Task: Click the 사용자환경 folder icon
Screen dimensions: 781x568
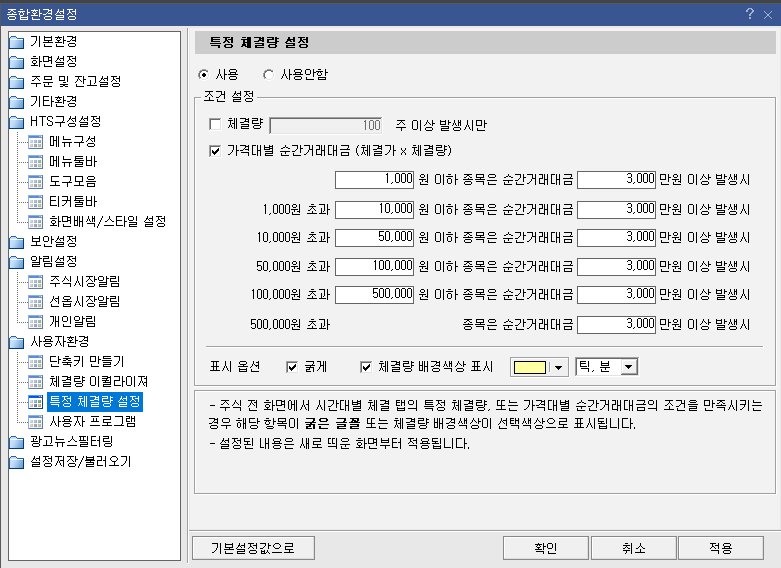Action: click(x=16, y=342)
